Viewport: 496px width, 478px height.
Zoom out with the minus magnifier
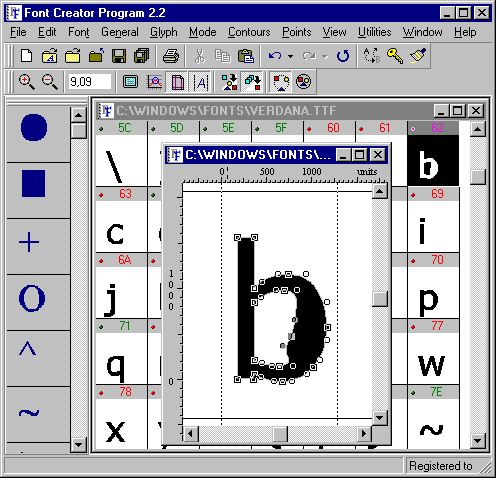point(50,82)
